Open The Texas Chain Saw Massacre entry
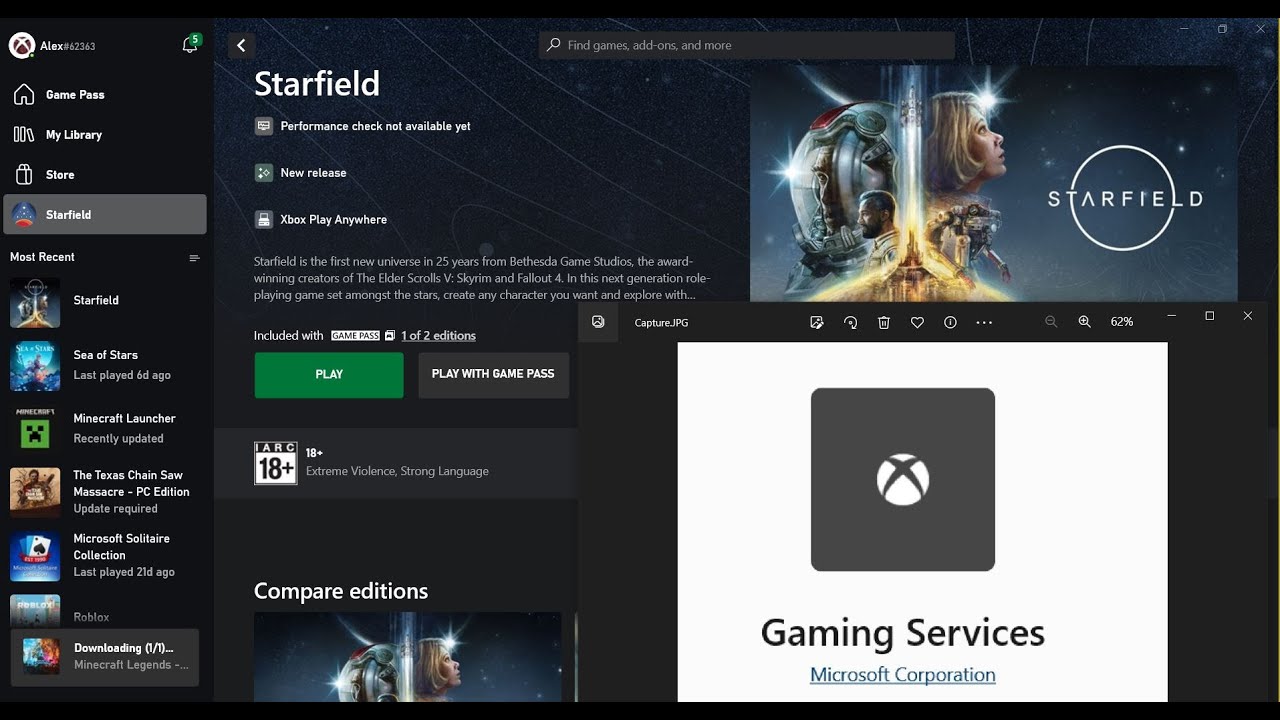 point(105,491)
